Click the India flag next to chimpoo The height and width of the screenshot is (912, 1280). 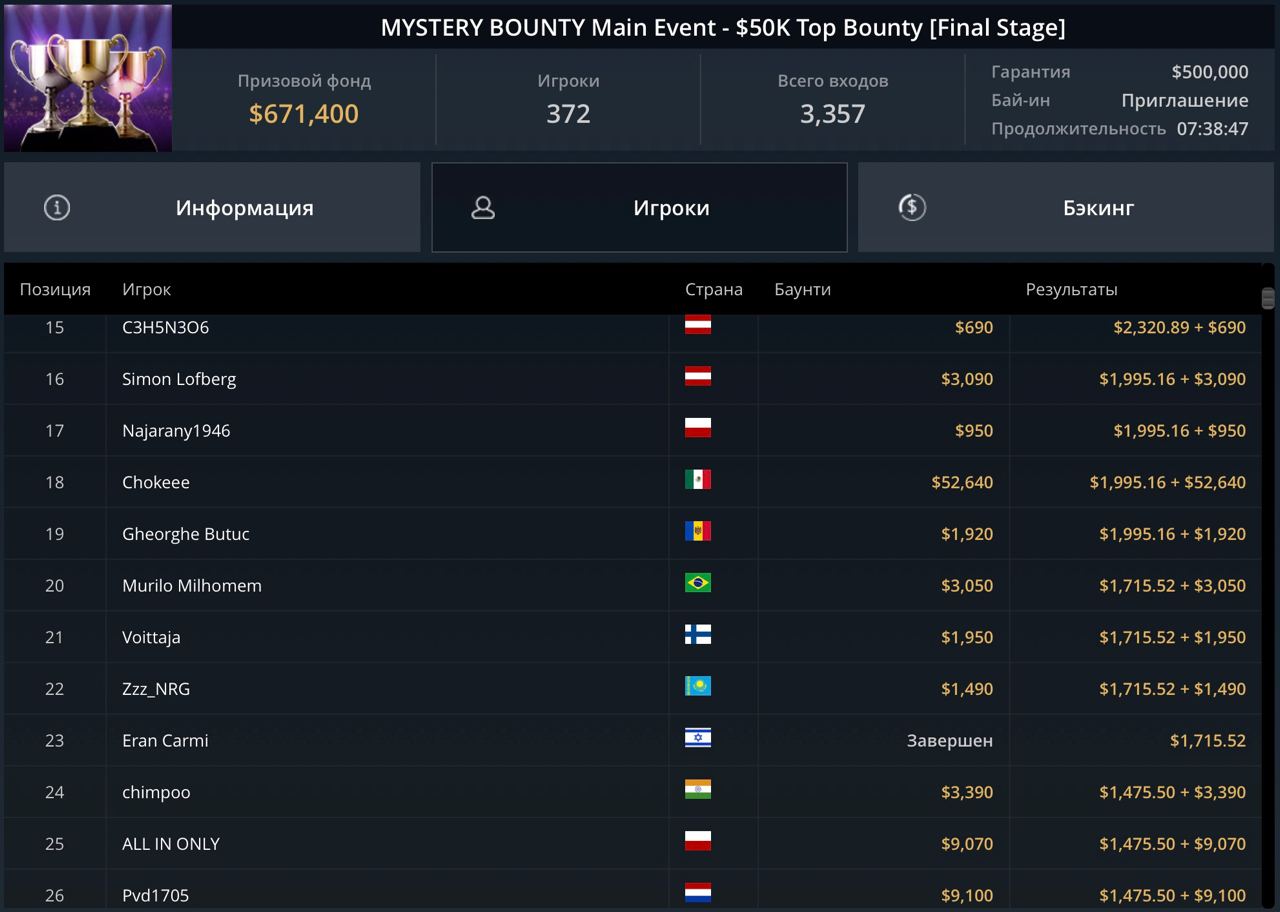[x=698, y=789]
